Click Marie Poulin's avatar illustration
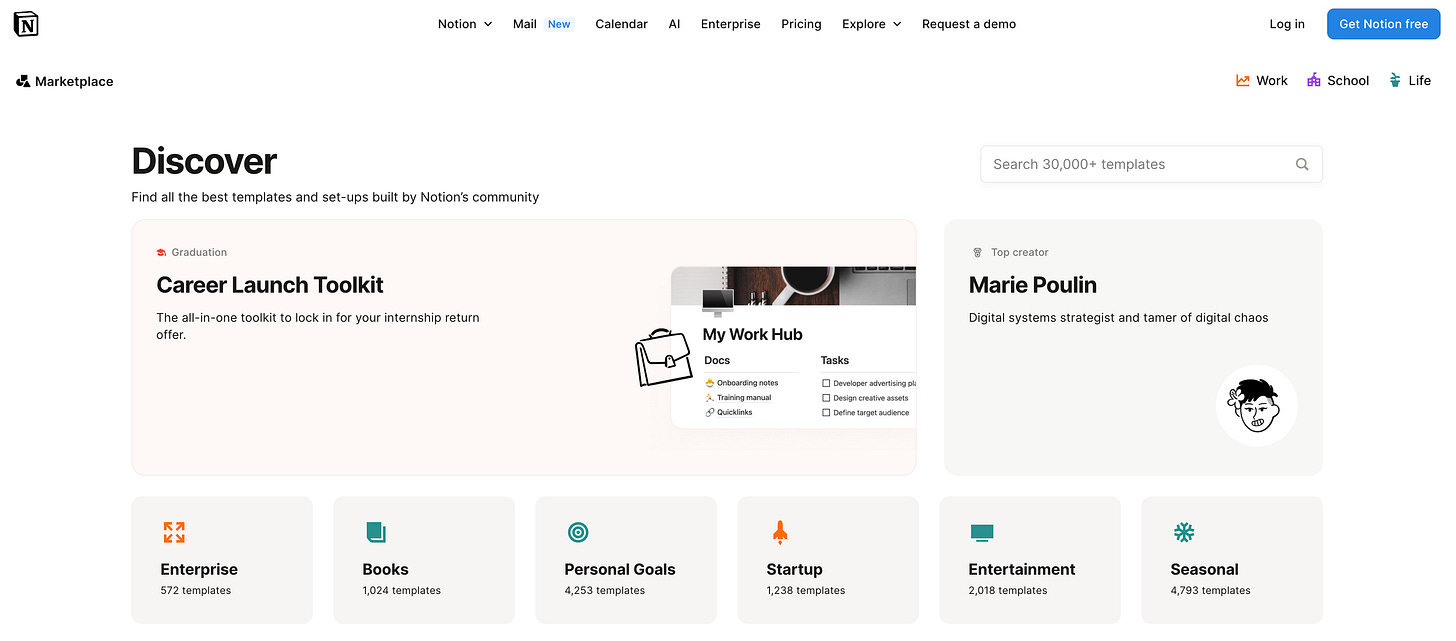This screenshot has height=641, width=1456. [1257, 405]
